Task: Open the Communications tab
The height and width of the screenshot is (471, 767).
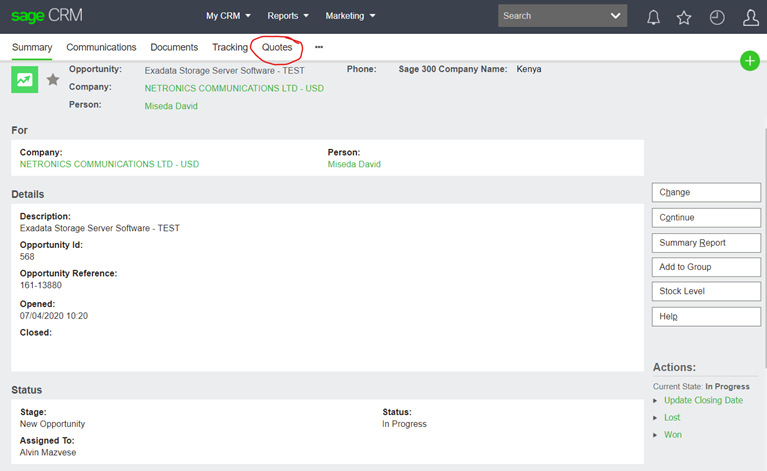Action: pyautogui.click(x=101, y=47)
